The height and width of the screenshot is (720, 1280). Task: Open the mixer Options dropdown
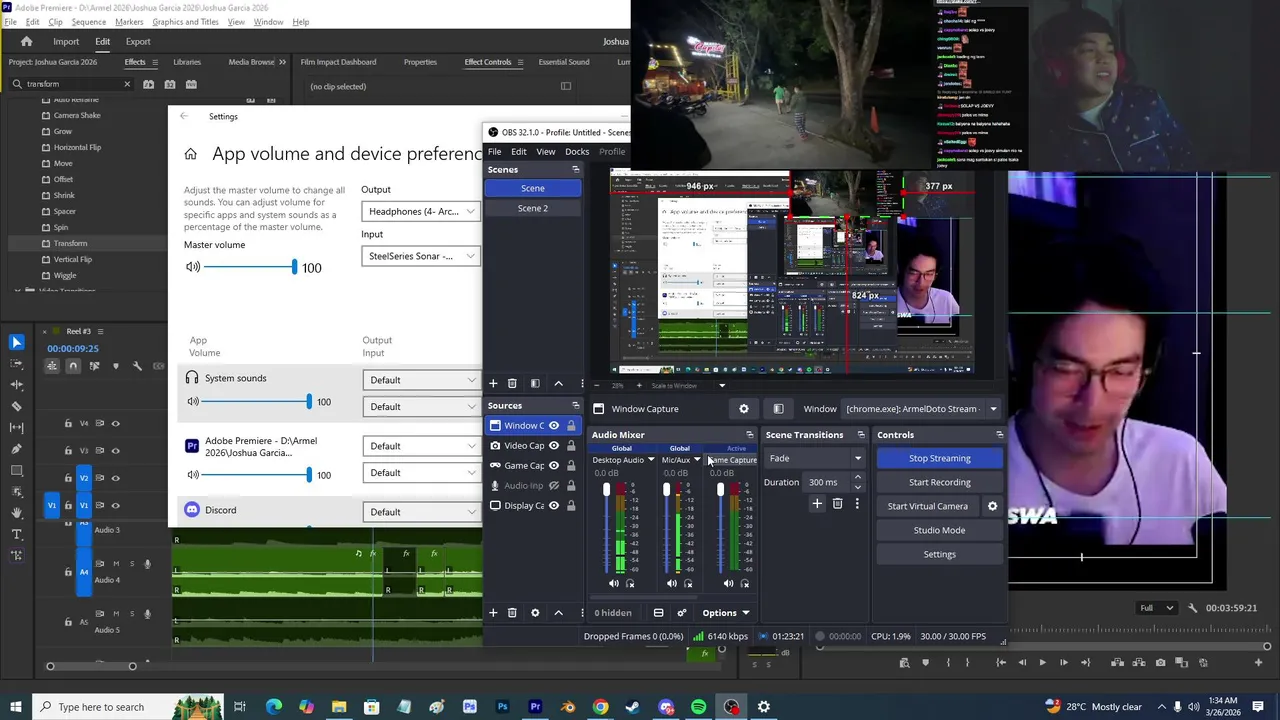(x=726, y=613)
